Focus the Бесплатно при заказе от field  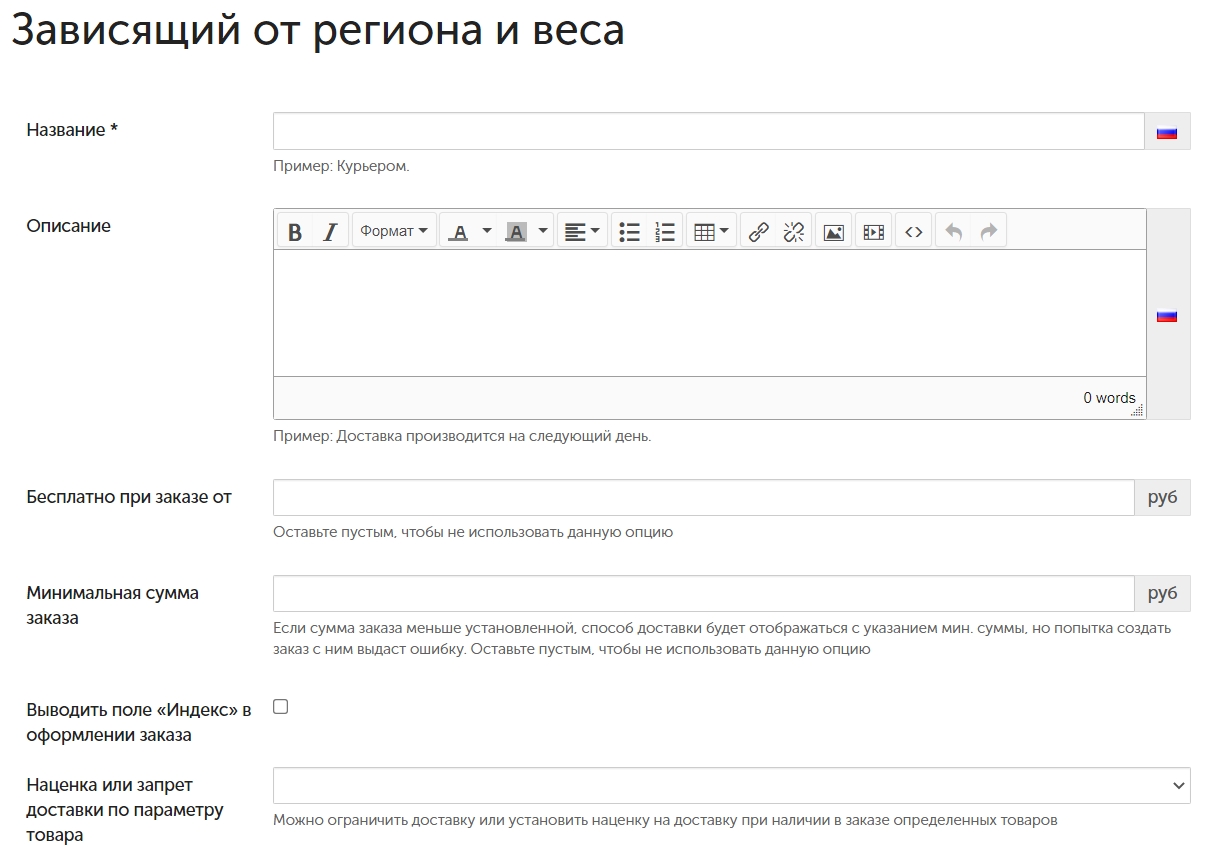(x=704, y=497)
